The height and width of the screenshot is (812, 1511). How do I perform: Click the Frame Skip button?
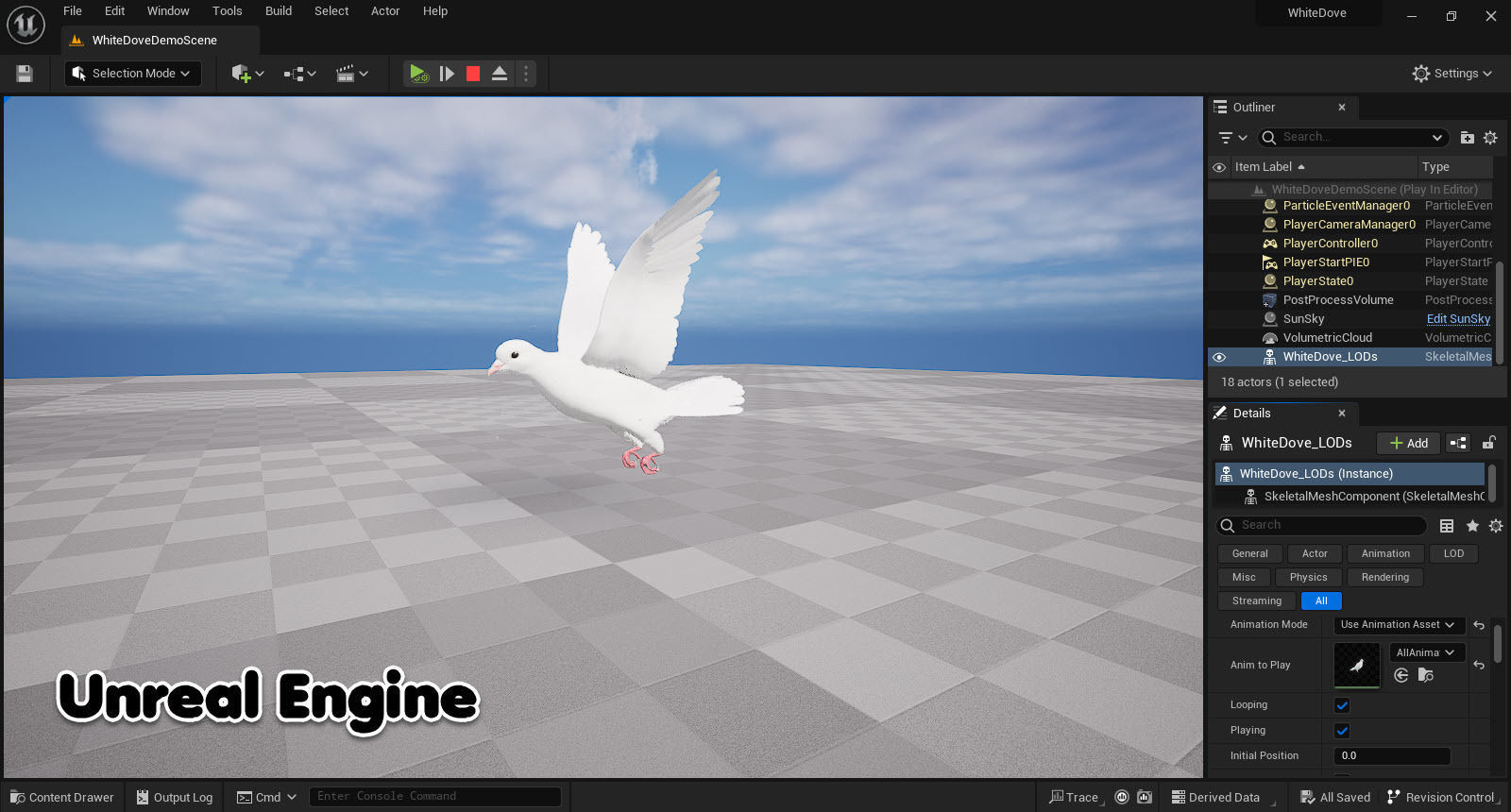[x=447, y=74]
